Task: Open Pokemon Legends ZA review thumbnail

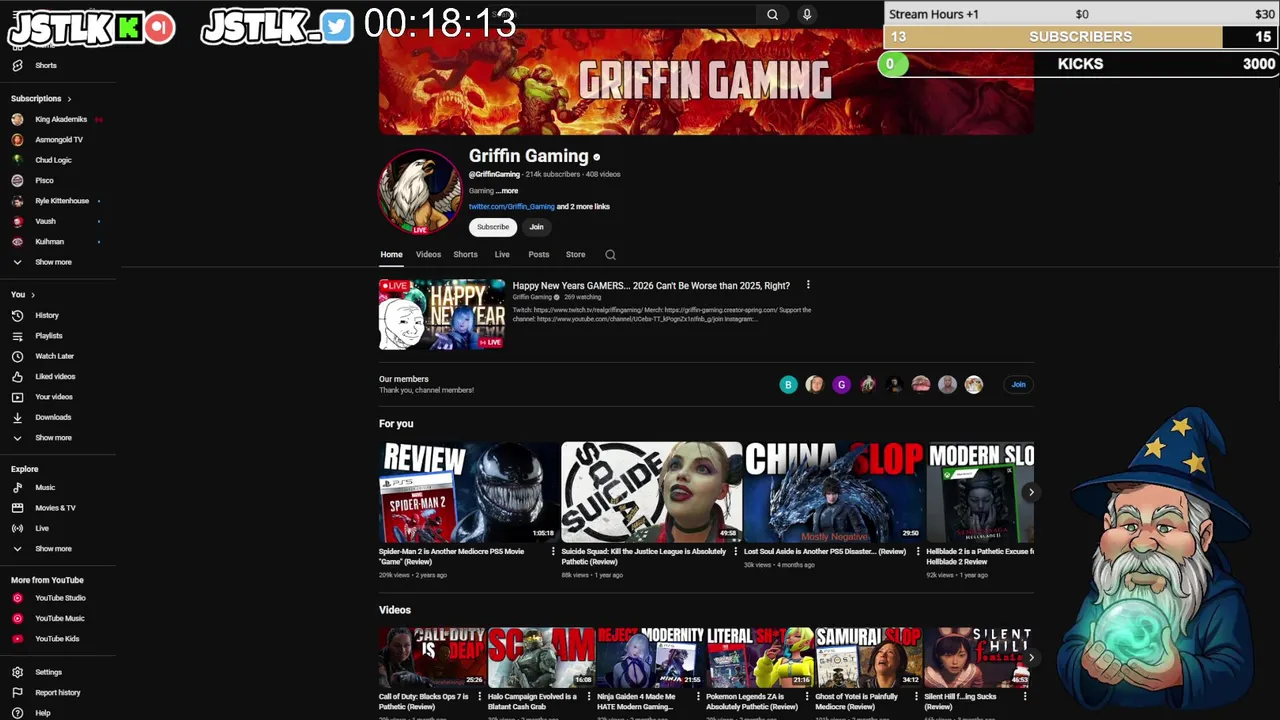Action: pos(759,657)
